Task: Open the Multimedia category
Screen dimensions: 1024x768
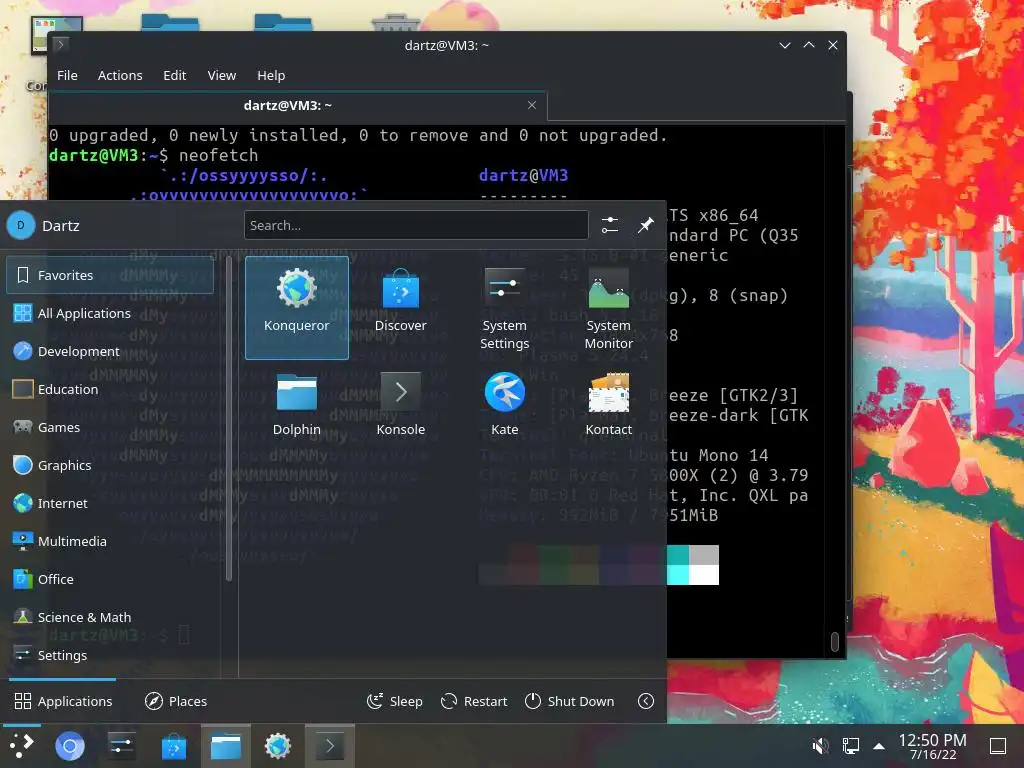Action: tap(110, 541)
